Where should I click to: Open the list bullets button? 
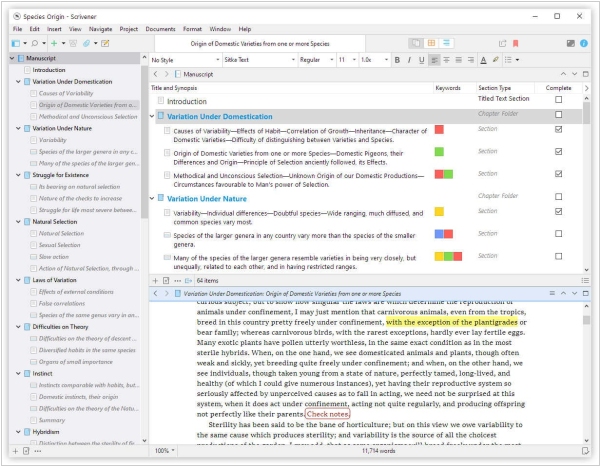[x=508, y=60]
